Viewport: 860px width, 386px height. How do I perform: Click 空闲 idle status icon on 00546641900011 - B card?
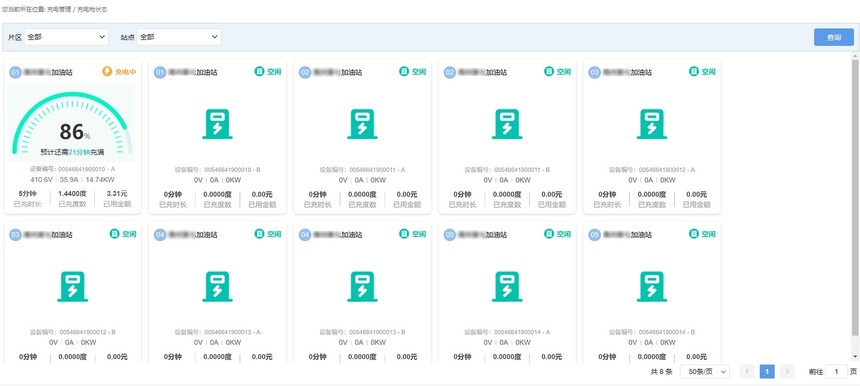point(548,71)
